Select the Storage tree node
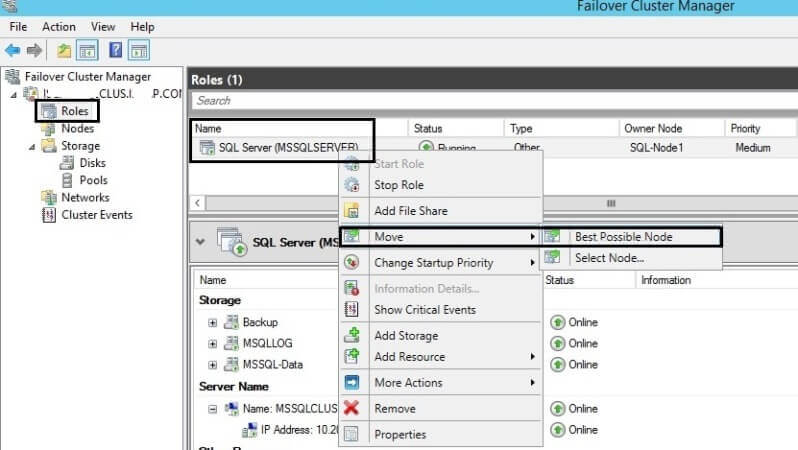The image size is (798, 450). pos(80,146)
